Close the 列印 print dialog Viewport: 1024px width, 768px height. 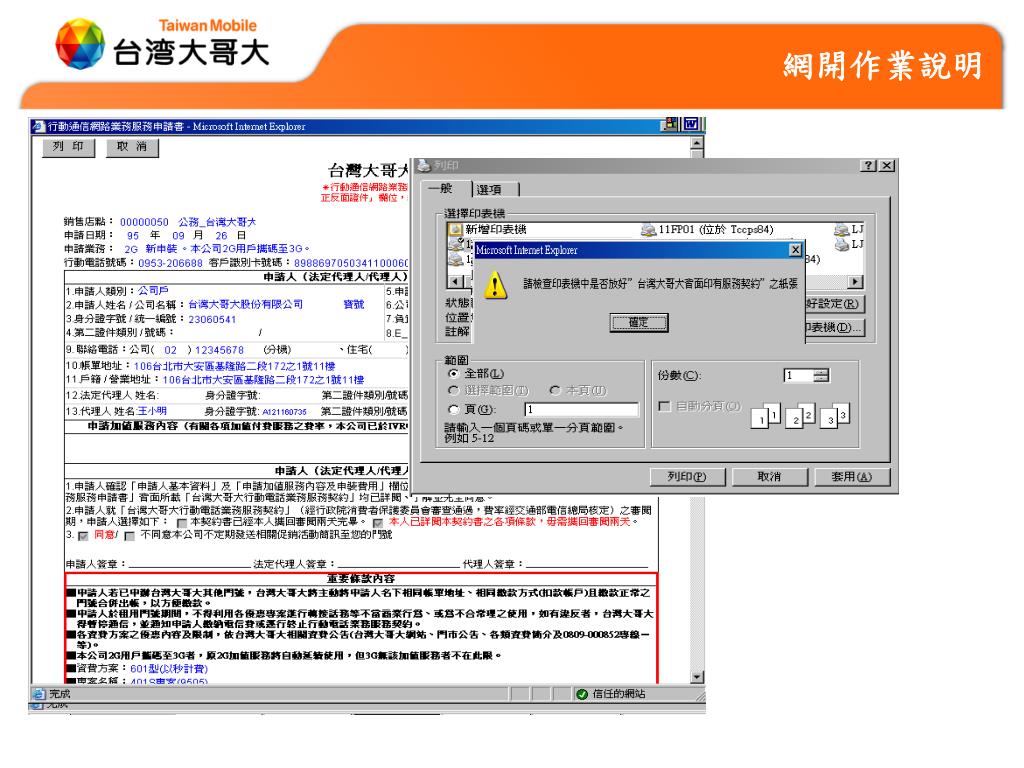tap(886, 166)
